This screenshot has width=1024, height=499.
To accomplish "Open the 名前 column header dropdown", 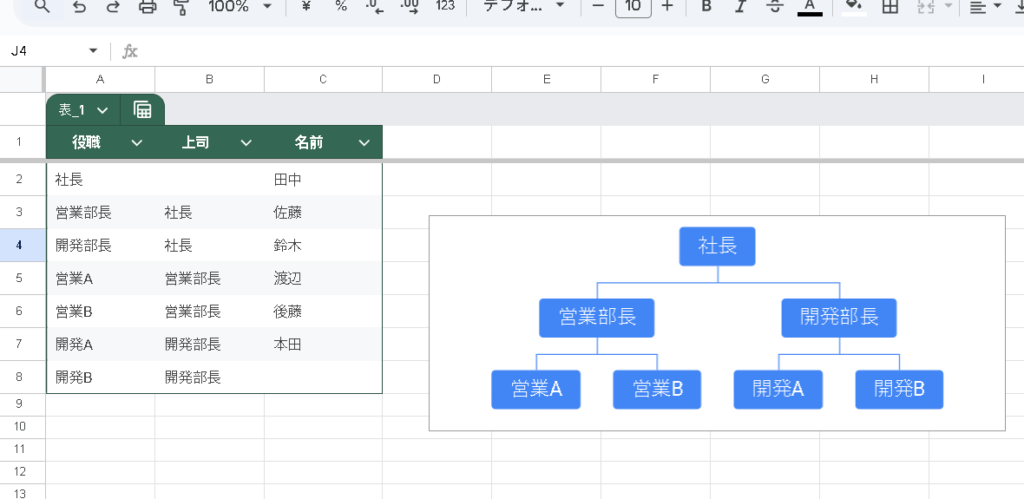I will click(x=364, y=143).
